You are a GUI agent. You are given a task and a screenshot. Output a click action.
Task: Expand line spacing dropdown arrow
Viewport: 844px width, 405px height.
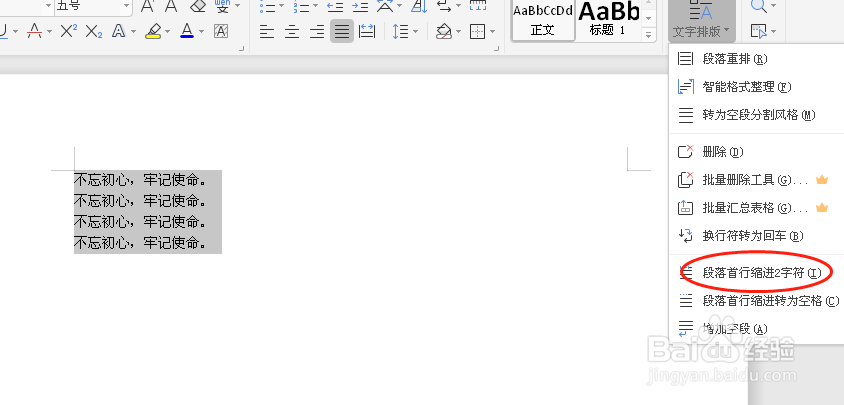pyautogui.click(x=416, y=32)
